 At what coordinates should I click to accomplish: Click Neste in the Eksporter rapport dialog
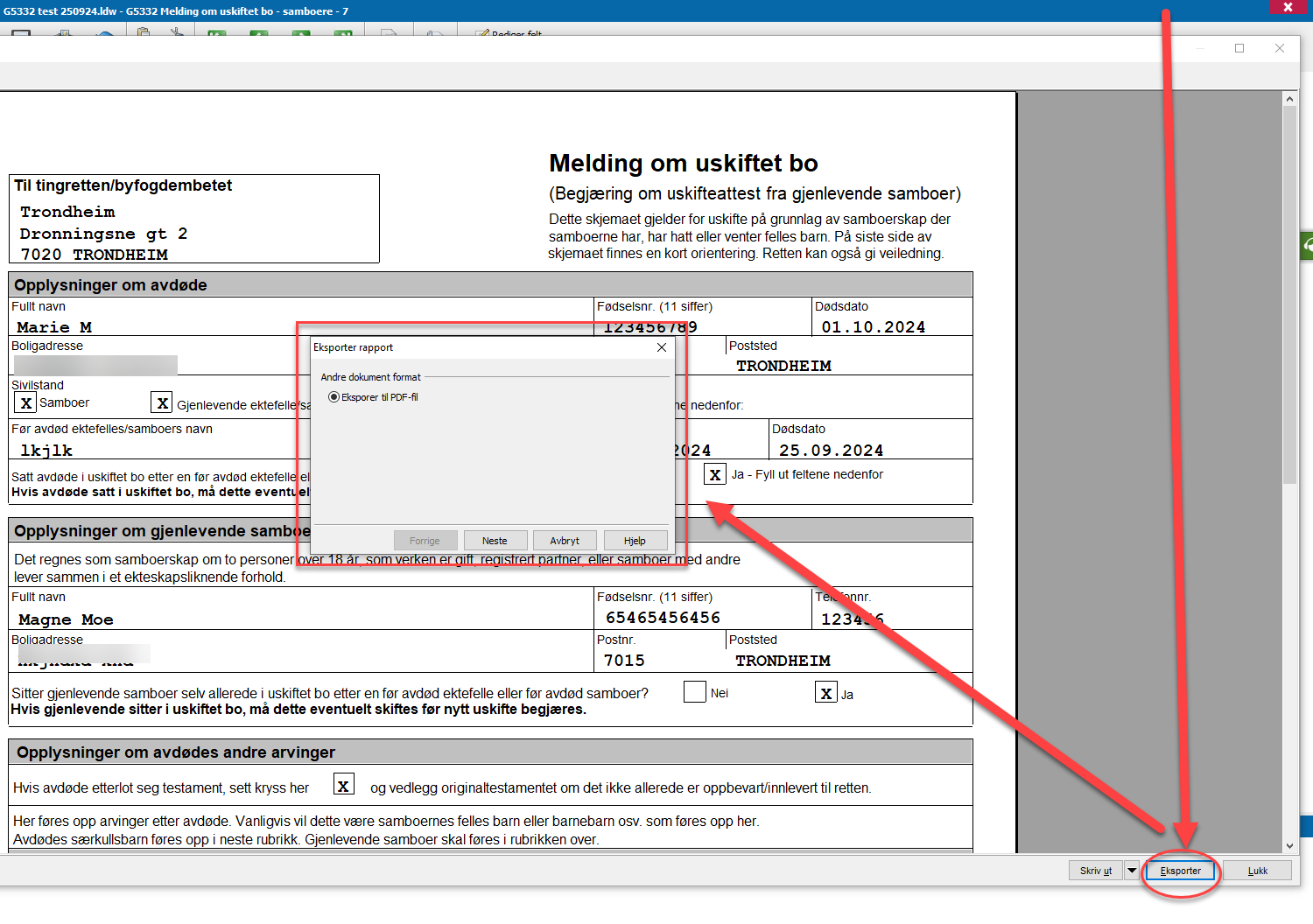[x=495, y=541]
